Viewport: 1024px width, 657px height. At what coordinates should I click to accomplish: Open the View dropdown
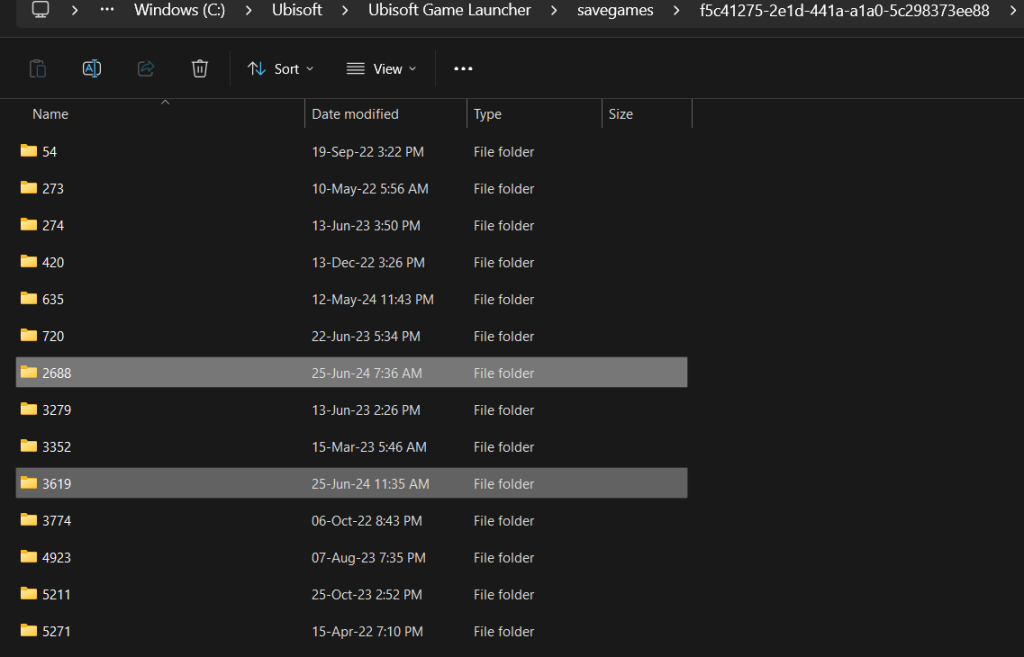click(x=380, y=68)
